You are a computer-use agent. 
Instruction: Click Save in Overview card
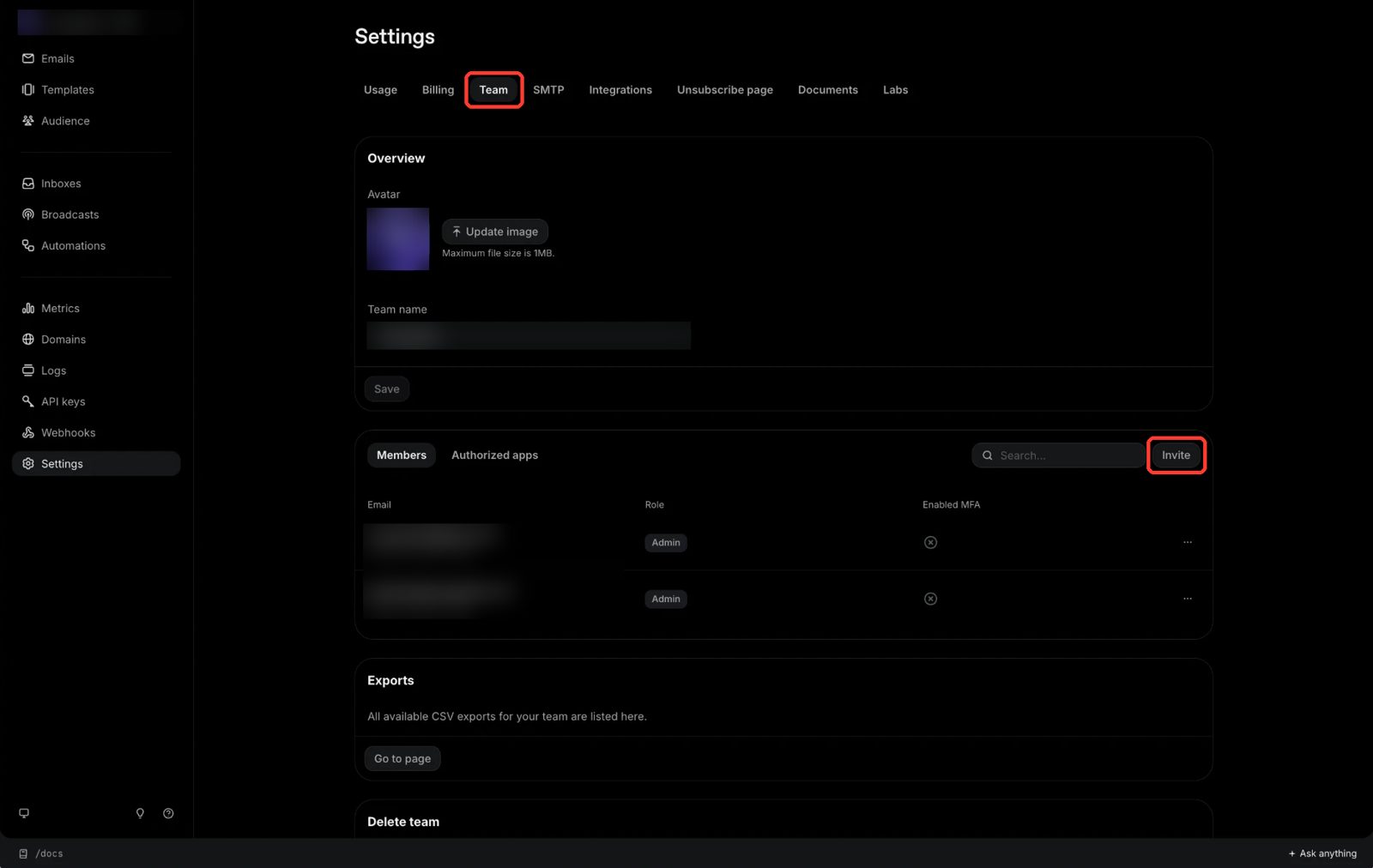coord(387,389)
